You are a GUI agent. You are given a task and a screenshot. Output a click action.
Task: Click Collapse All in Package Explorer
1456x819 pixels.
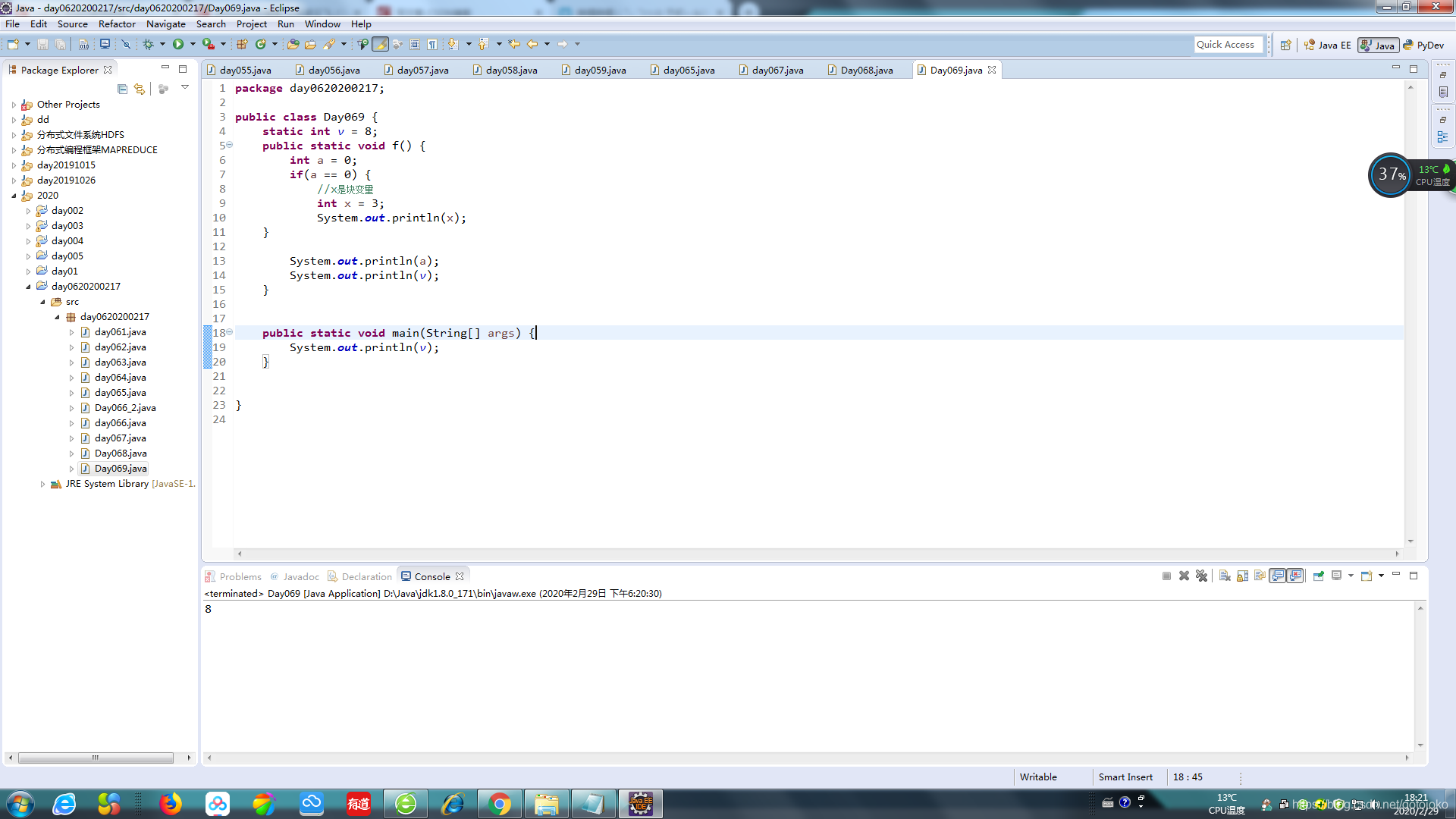pyautogui.click(x=122, y=89)
